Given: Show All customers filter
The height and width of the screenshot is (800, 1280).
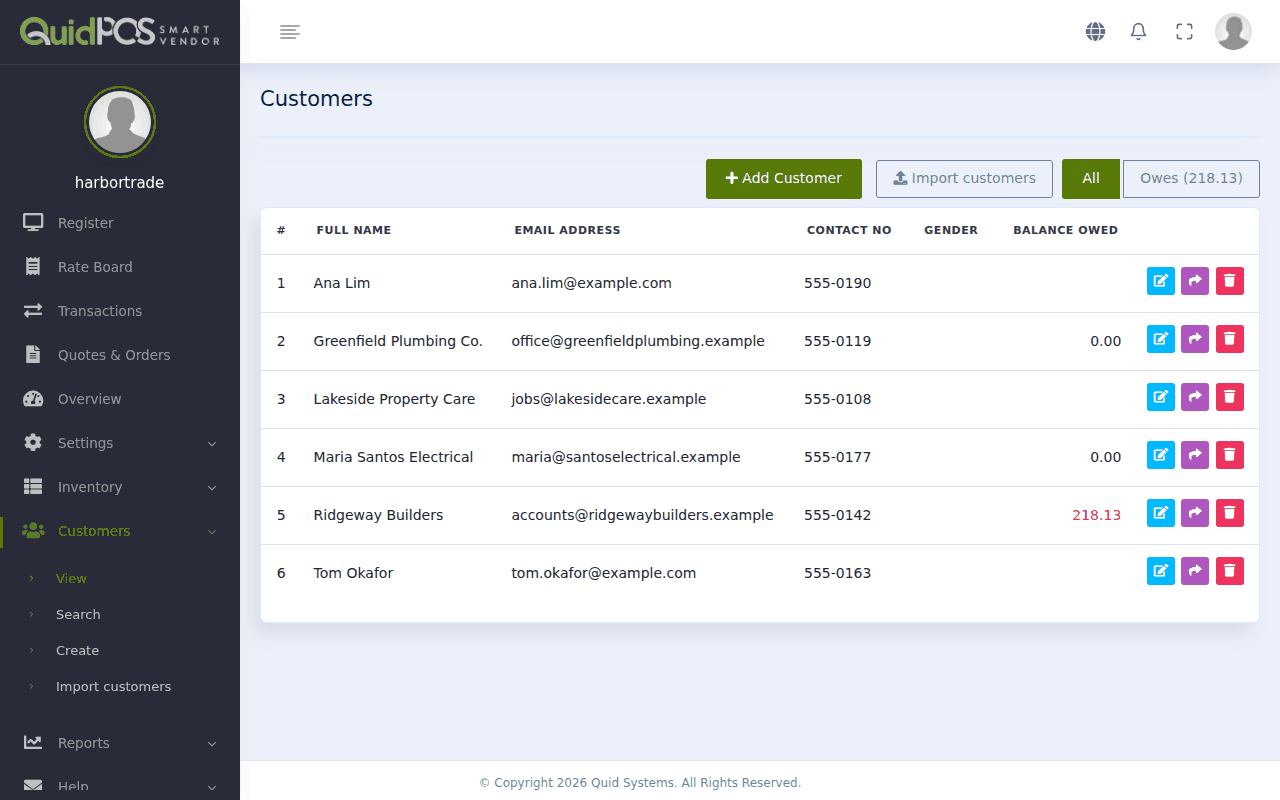Looking at the screenshot, I should tap(1091, 178).
